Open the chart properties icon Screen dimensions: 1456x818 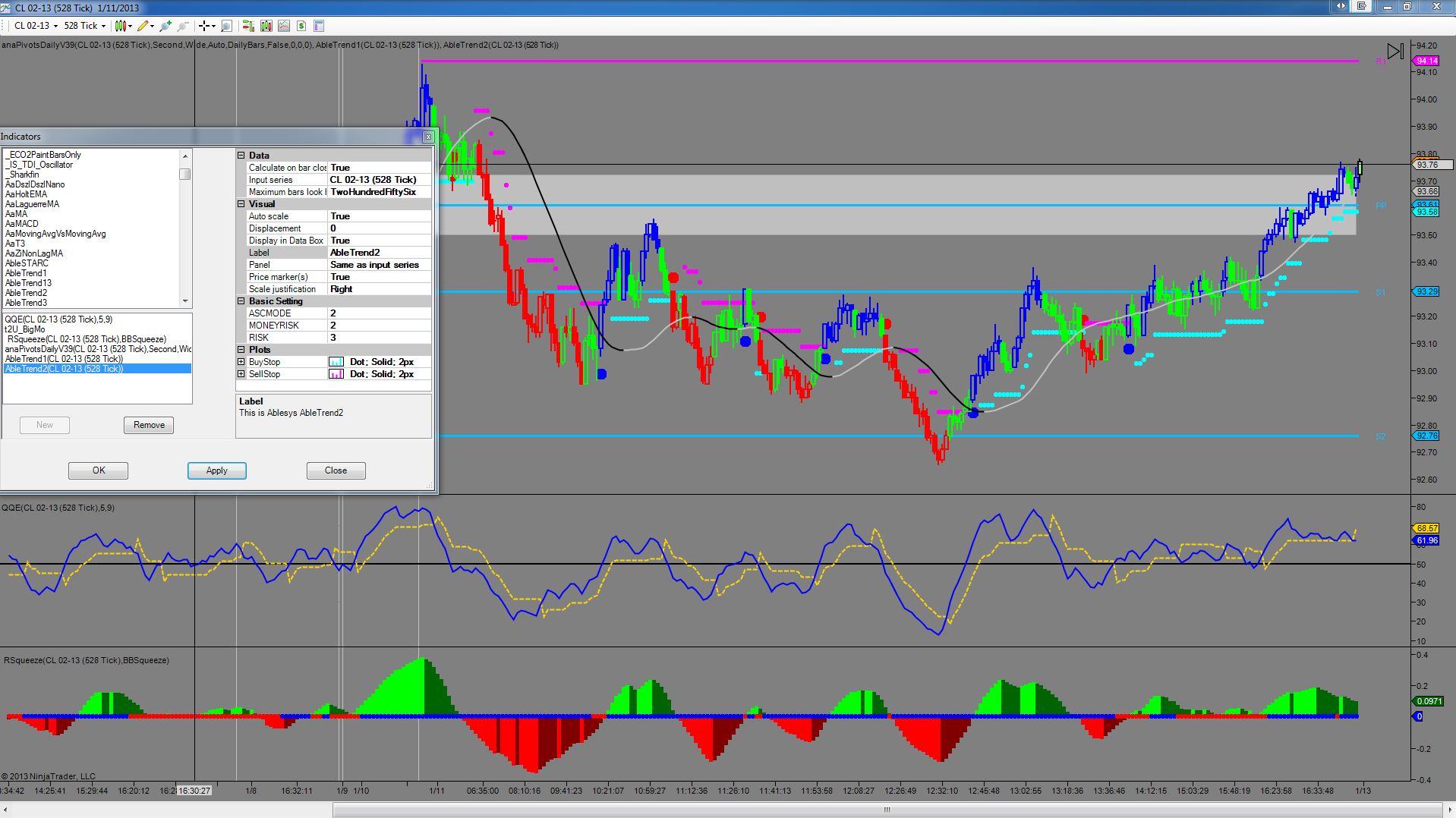click(x=319, y=26)
